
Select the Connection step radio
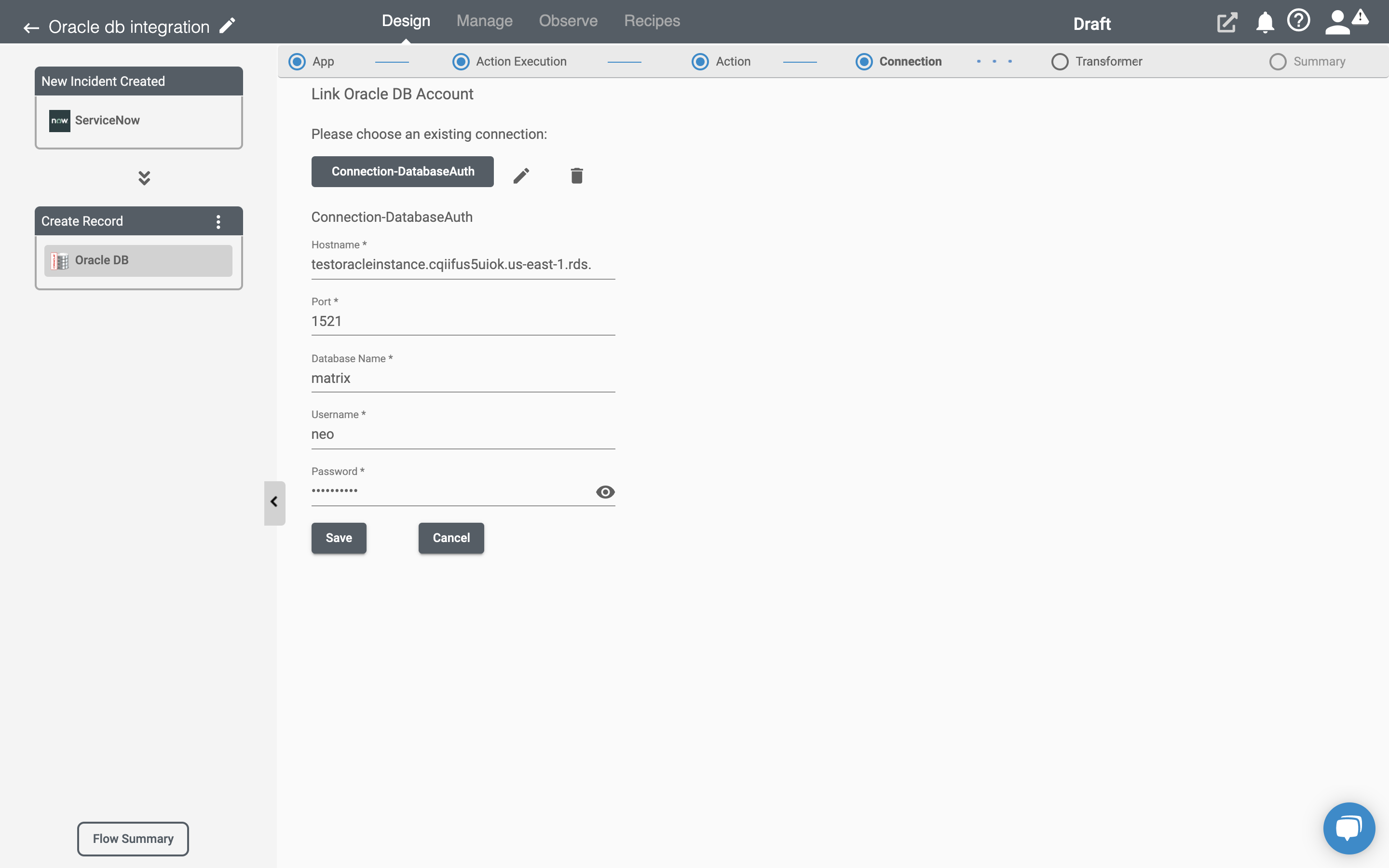864,61
